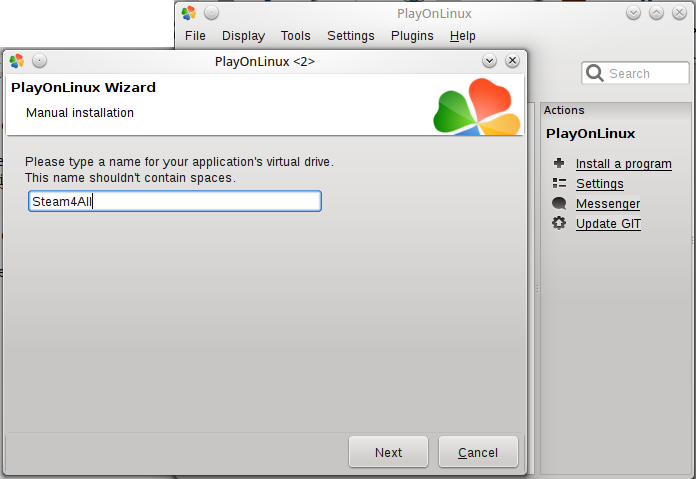Click the 'Manual installation' subtitle text
This screenshot has width=696, height=479.
(80, 113)
